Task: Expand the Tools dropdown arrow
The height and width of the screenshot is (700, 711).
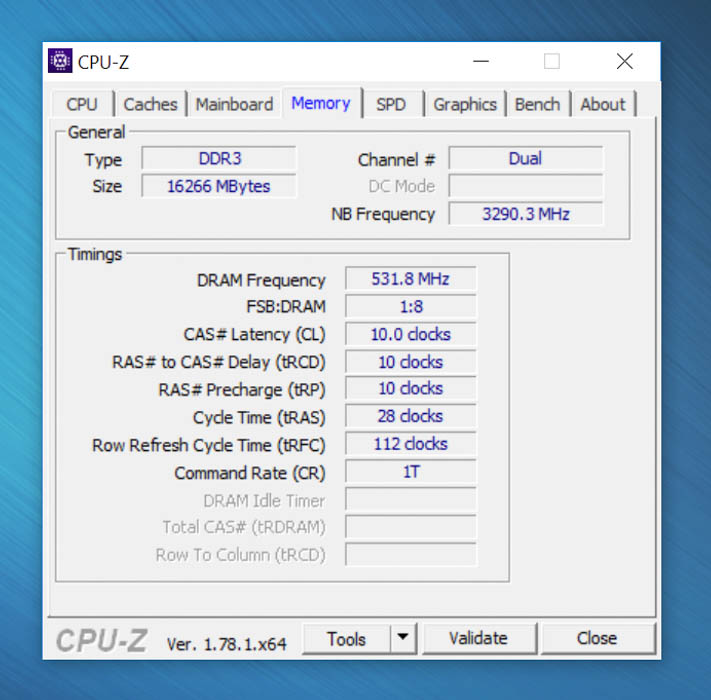Action: click(403, 637)
